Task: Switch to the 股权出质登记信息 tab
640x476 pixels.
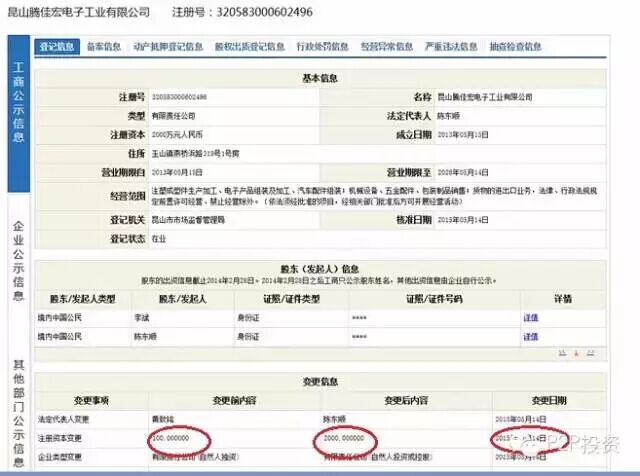Action: (250, 47)
